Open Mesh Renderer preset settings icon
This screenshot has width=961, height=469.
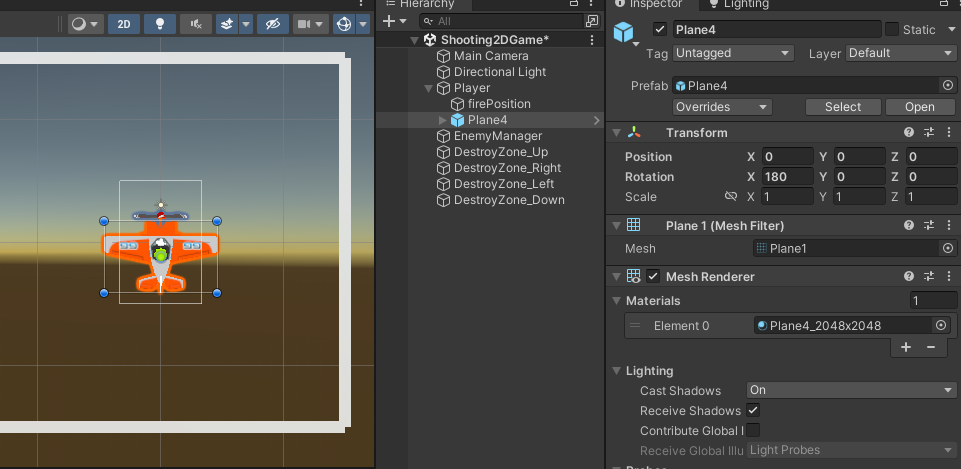pos(929,276)
